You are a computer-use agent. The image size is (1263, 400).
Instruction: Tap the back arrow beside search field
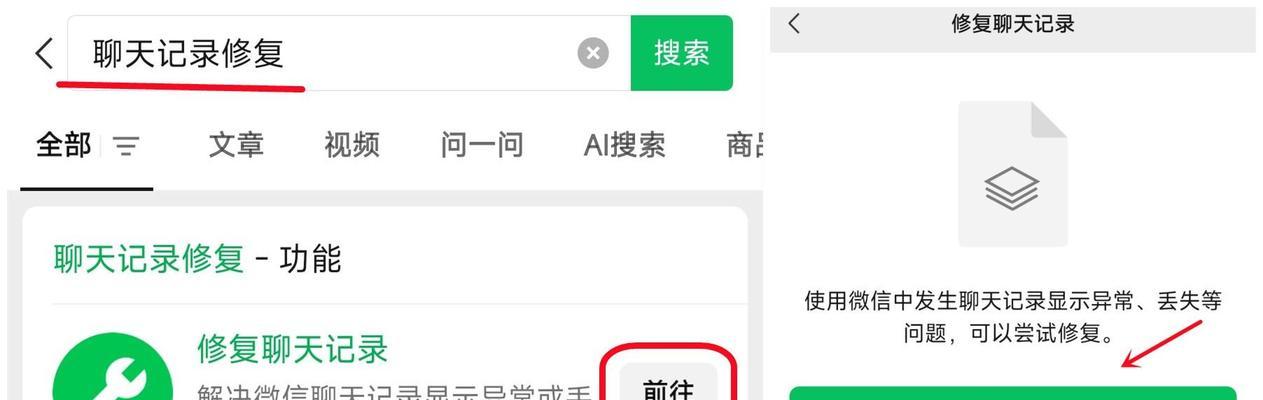tap(43, 53)
